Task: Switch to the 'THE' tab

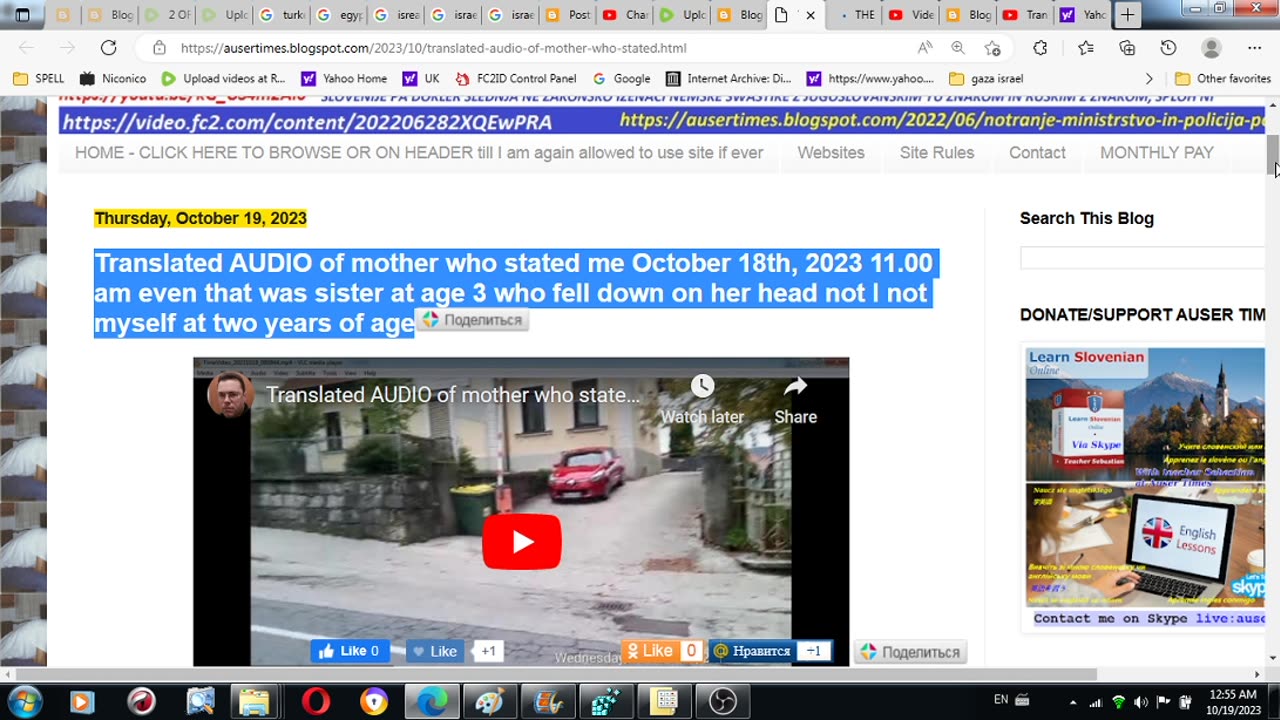Action: pyautogui.click(x=855, y=15)
